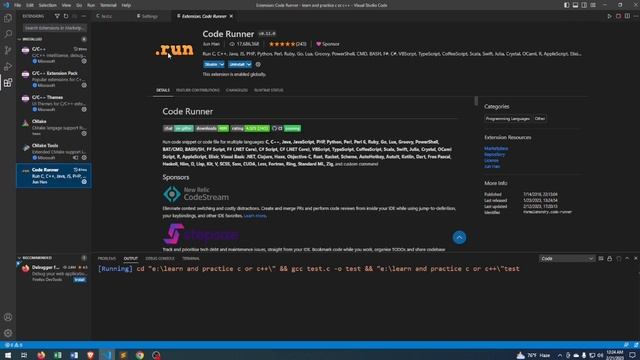640x360 pixels.
Task: Open the Explorer view in activity bar
Action: click(x=8, y=18)
